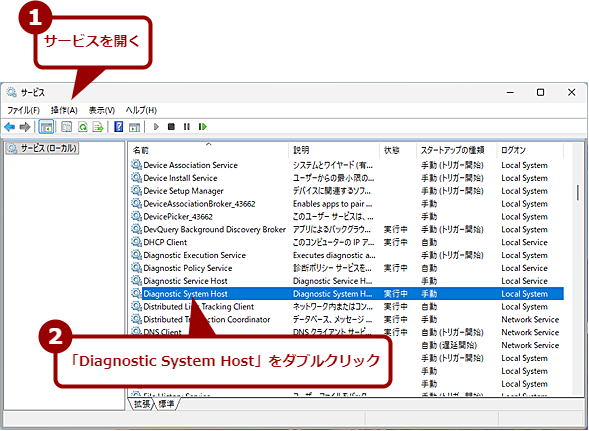Select the DHCP Client service row
The image size is (589, 431).
(347, 242)
